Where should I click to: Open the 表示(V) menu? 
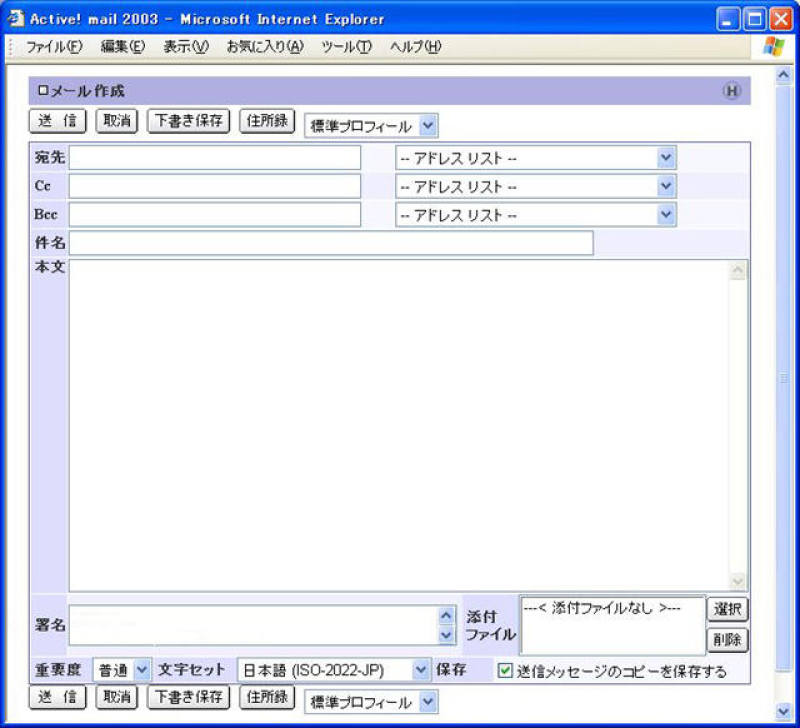click(186, 47)
